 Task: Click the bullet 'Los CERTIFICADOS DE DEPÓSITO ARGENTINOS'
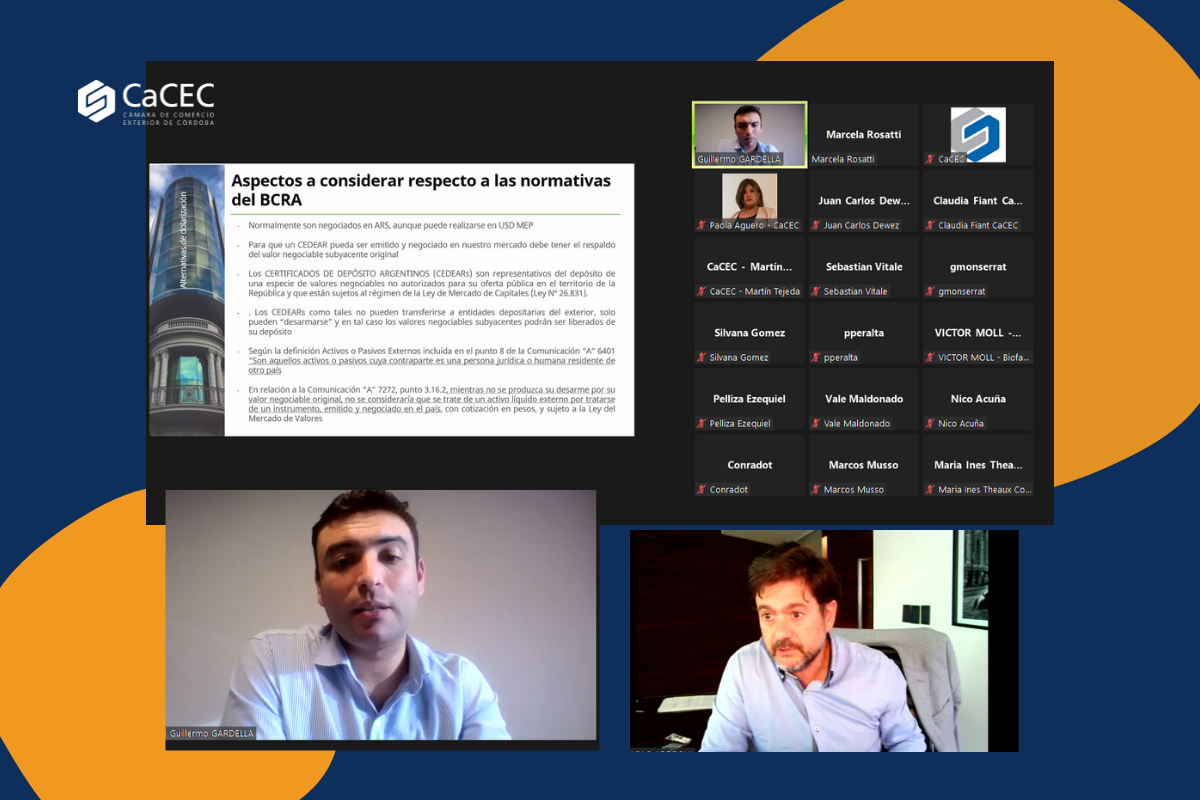432,283
